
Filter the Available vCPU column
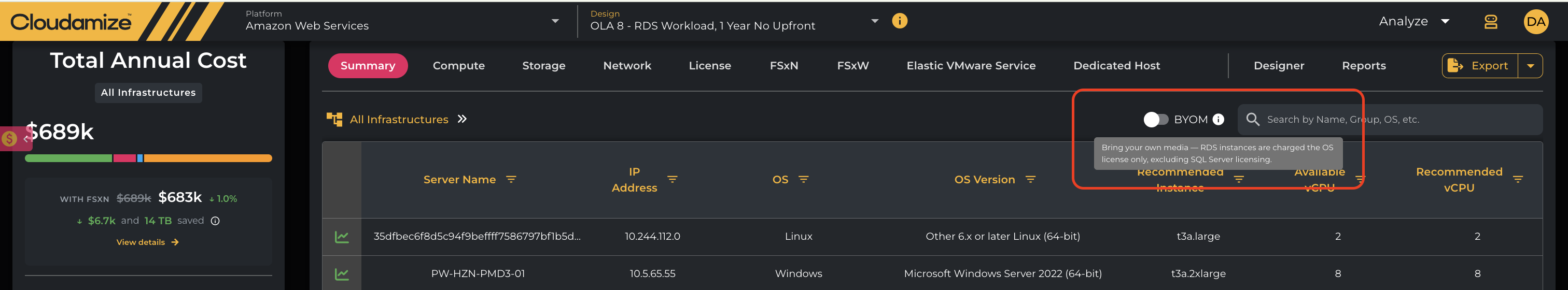(1360, 179)
